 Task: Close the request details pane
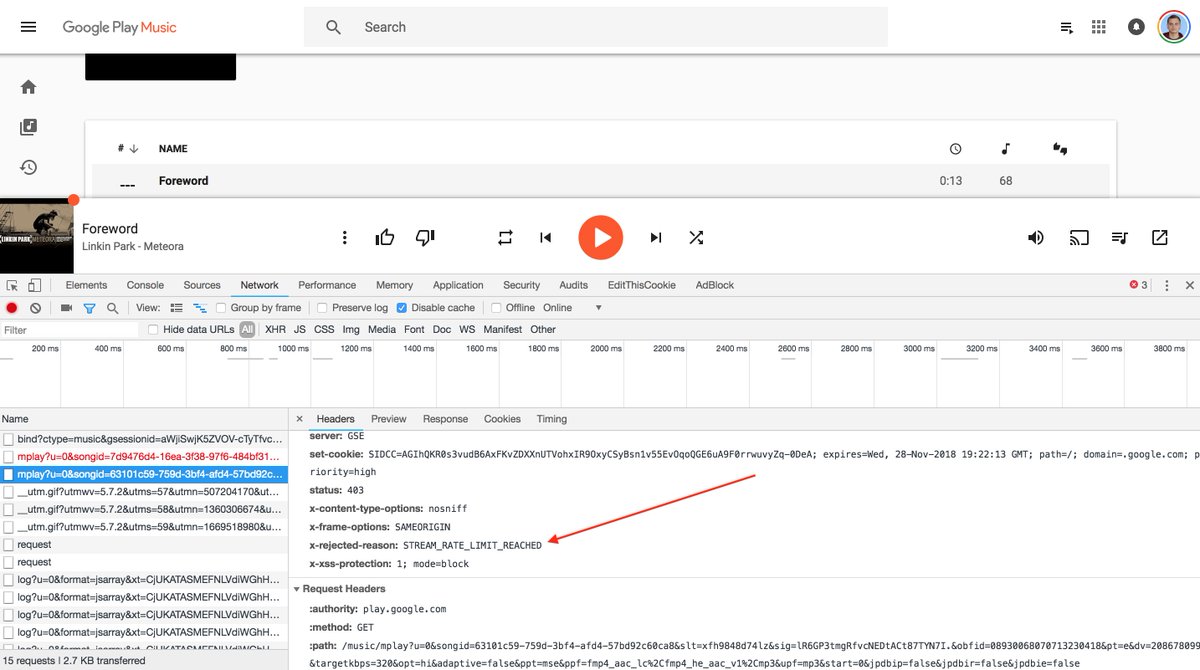299,419
